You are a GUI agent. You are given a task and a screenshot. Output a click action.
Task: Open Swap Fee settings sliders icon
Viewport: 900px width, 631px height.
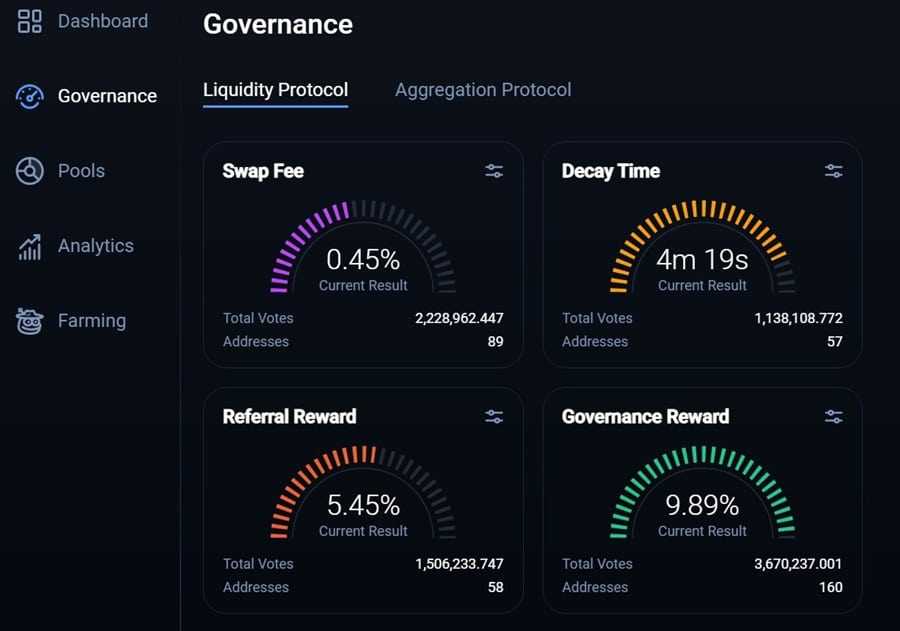[494, 171]
